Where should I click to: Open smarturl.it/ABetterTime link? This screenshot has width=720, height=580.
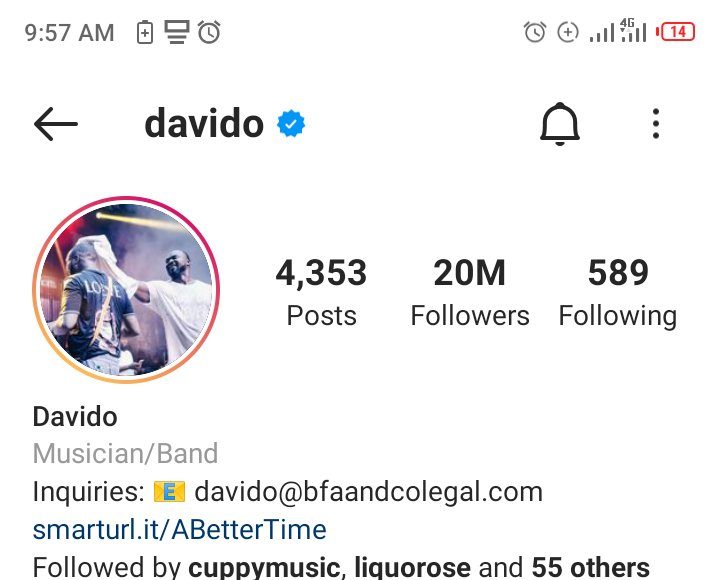click(180, 529)
